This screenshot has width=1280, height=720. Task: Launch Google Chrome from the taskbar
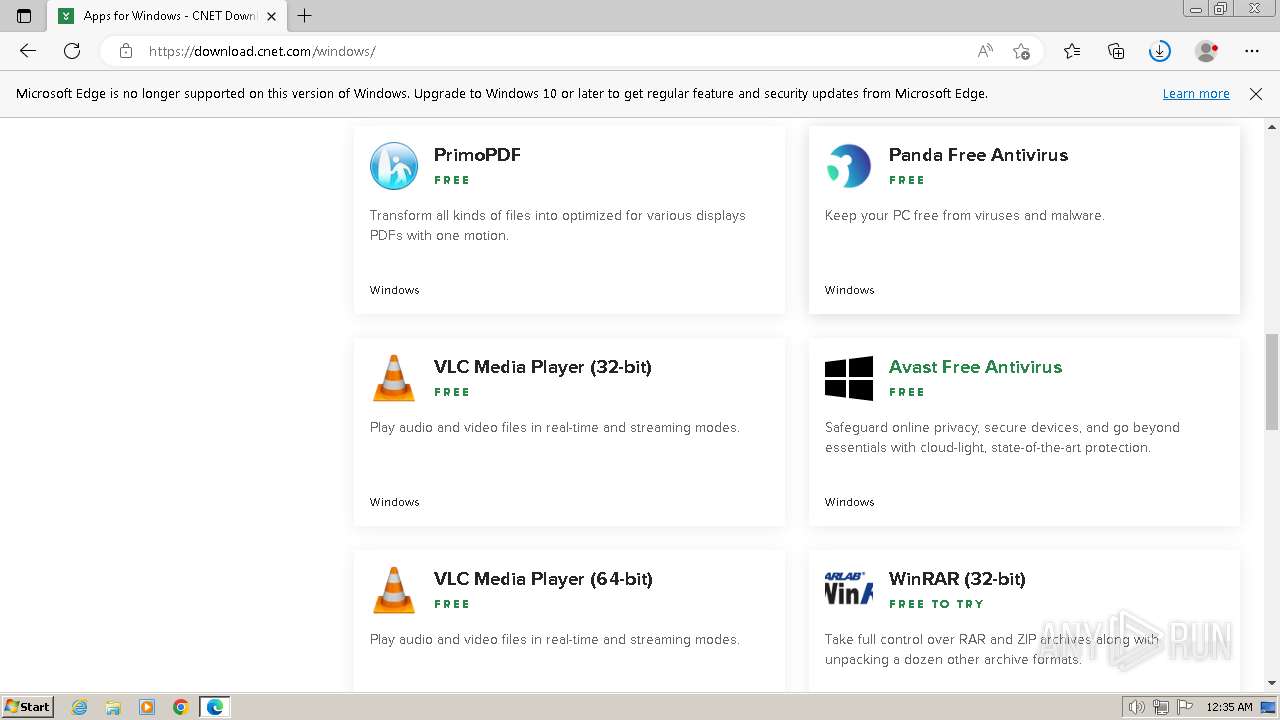coord(181,707)
